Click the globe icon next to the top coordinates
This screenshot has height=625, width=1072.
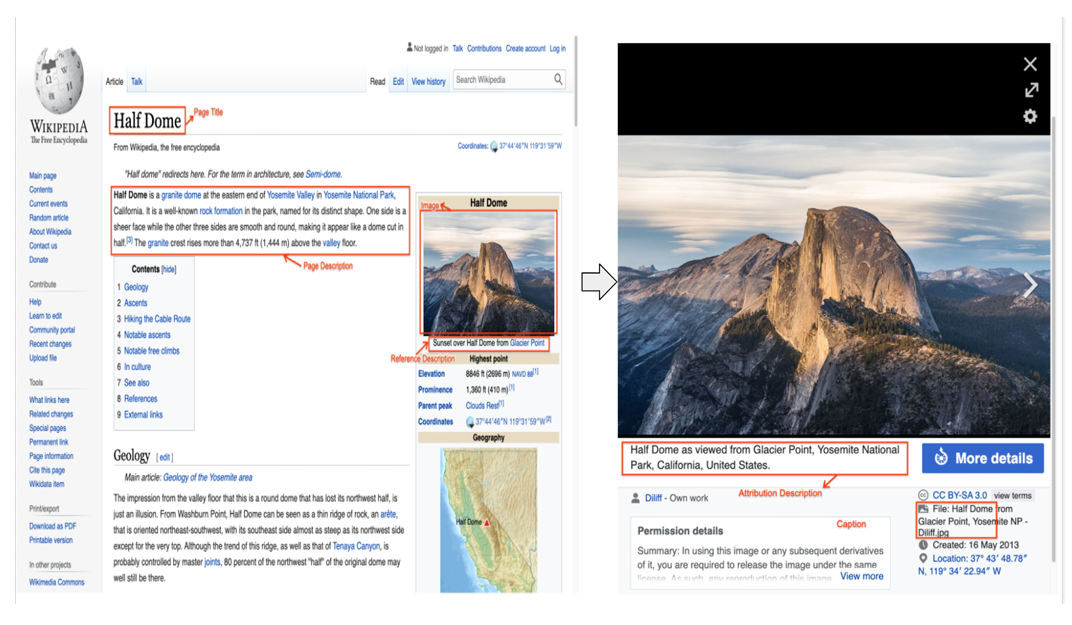pyautogui.click(x=492, y=145)
